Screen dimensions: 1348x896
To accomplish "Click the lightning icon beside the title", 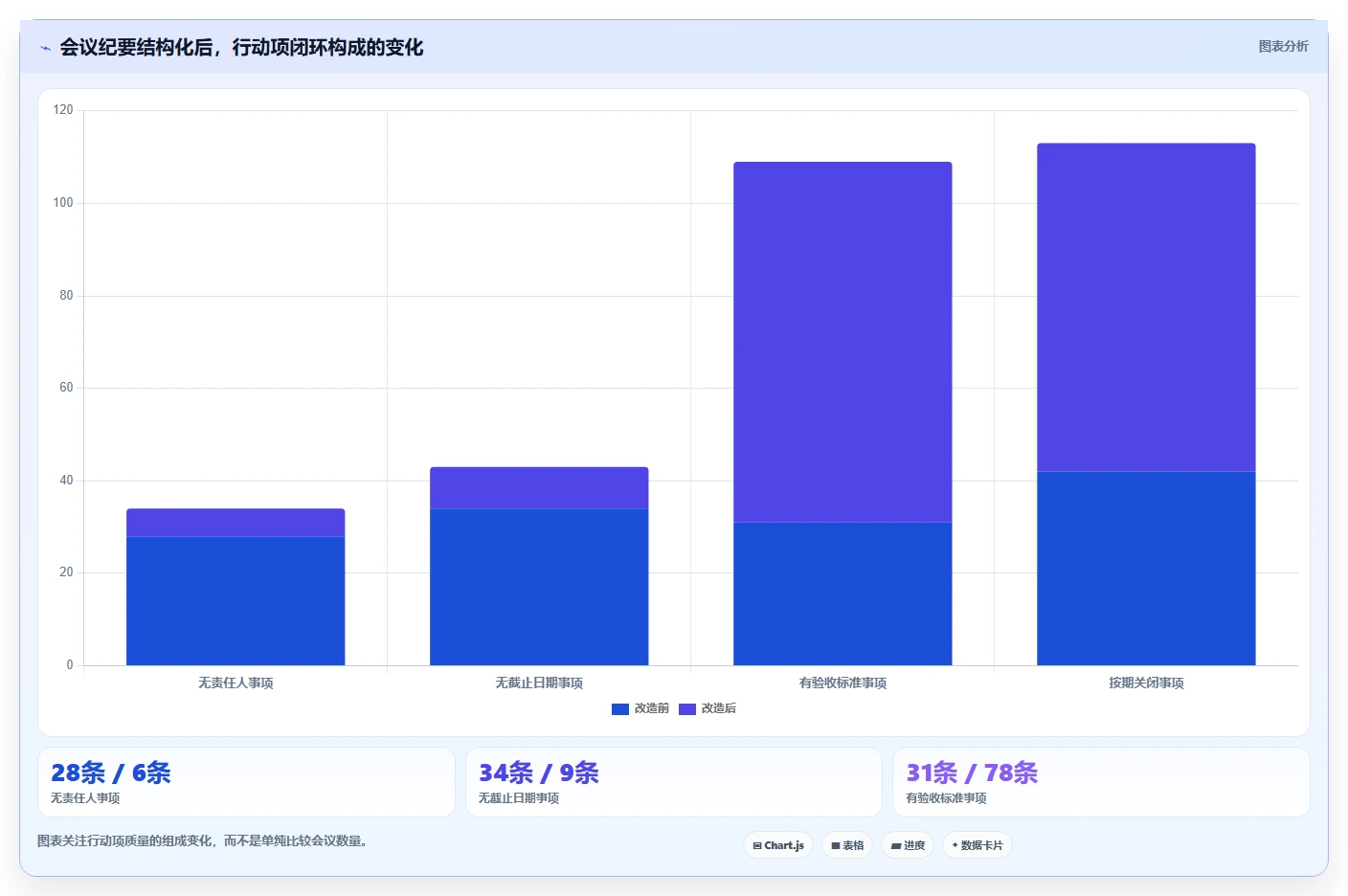I will coord(46,48).
